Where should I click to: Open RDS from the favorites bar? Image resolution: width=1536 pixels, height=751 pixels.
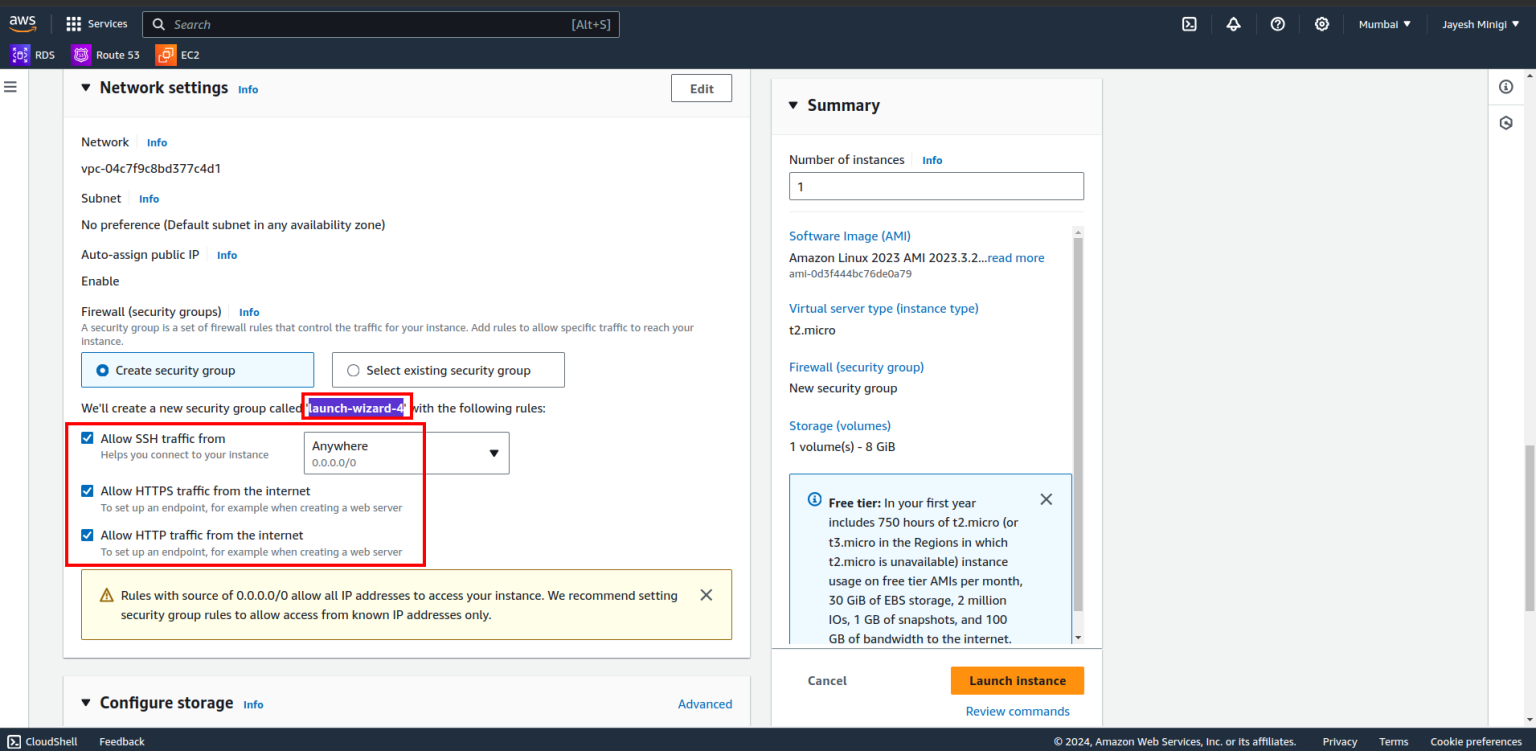tap(33, 54)
